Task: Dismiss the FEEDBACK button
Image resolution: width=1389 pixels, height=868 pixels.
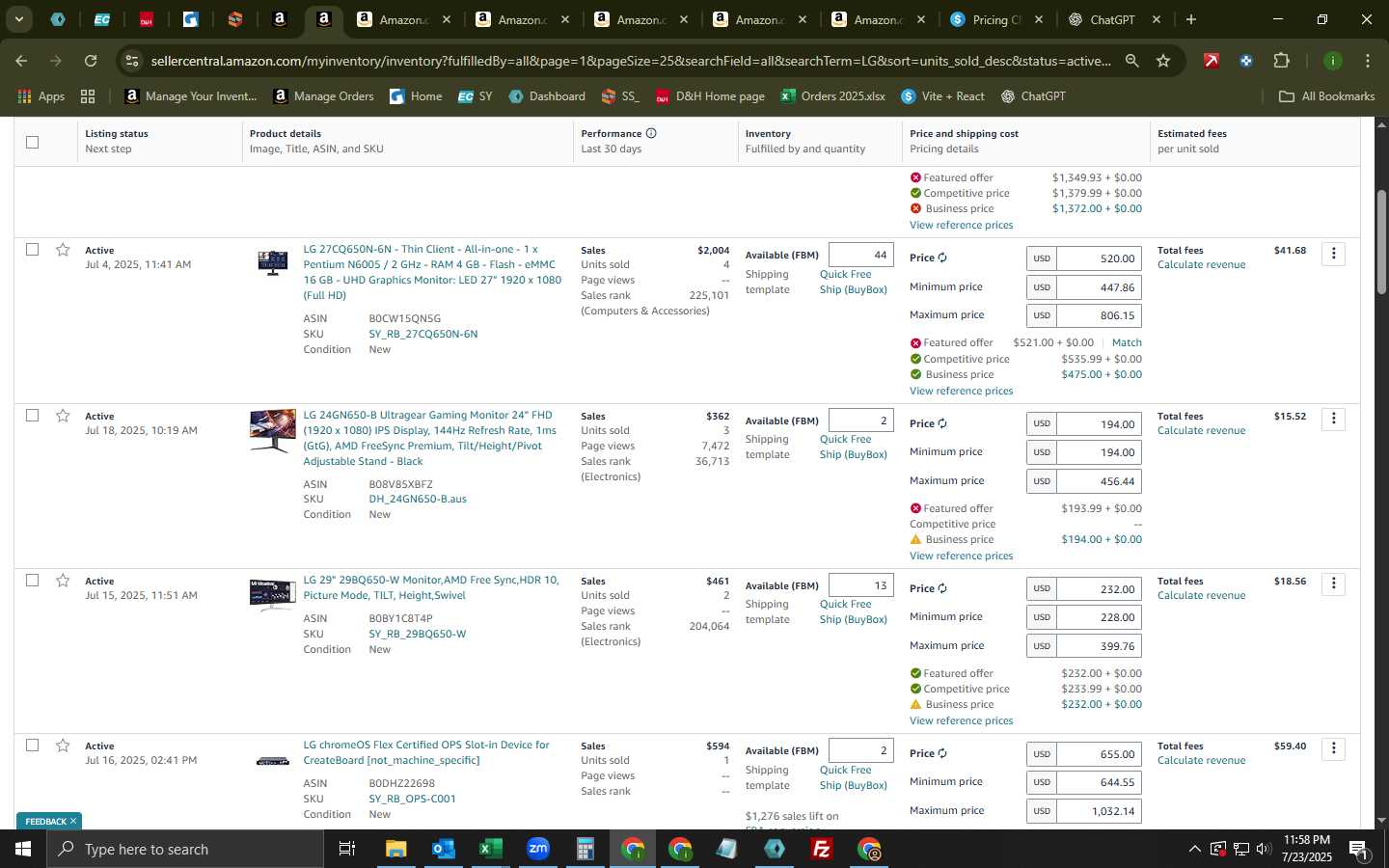Action: [72, 821]
